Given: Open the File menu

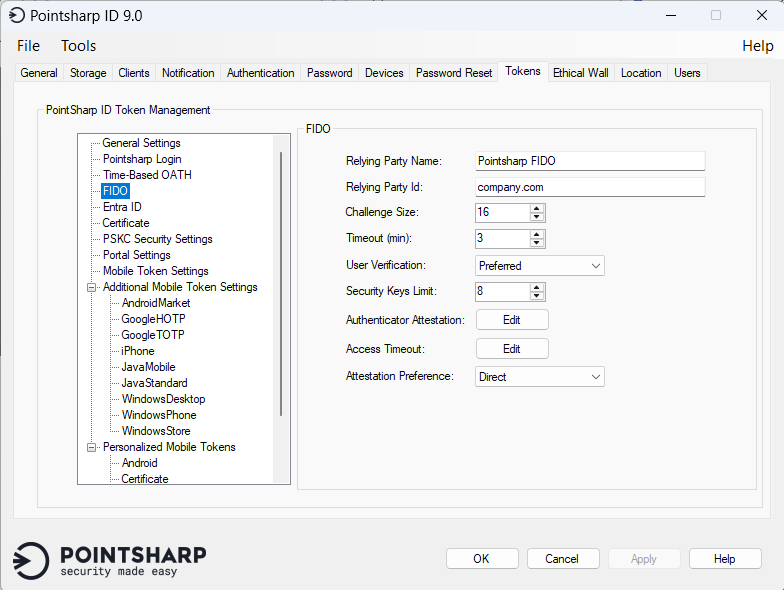Looking at the screenshot, I should 28,46.
